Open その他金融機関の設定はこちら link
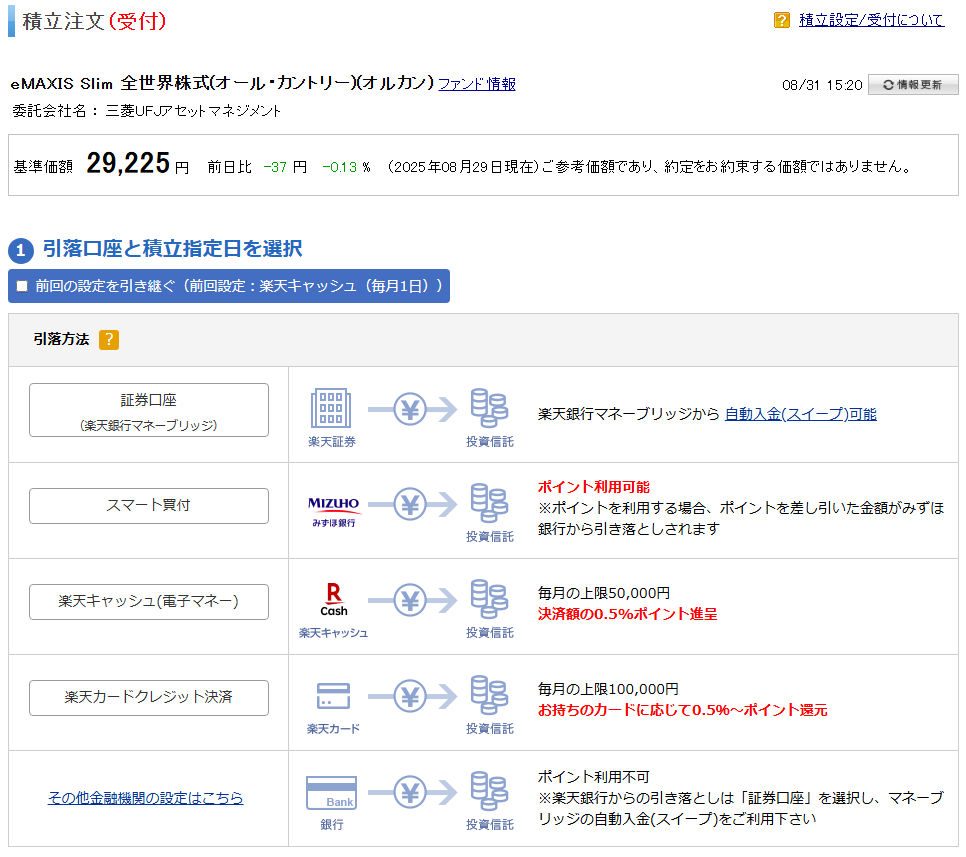The width and height of the screenshot is (966, 857). [x=145, y=798]
